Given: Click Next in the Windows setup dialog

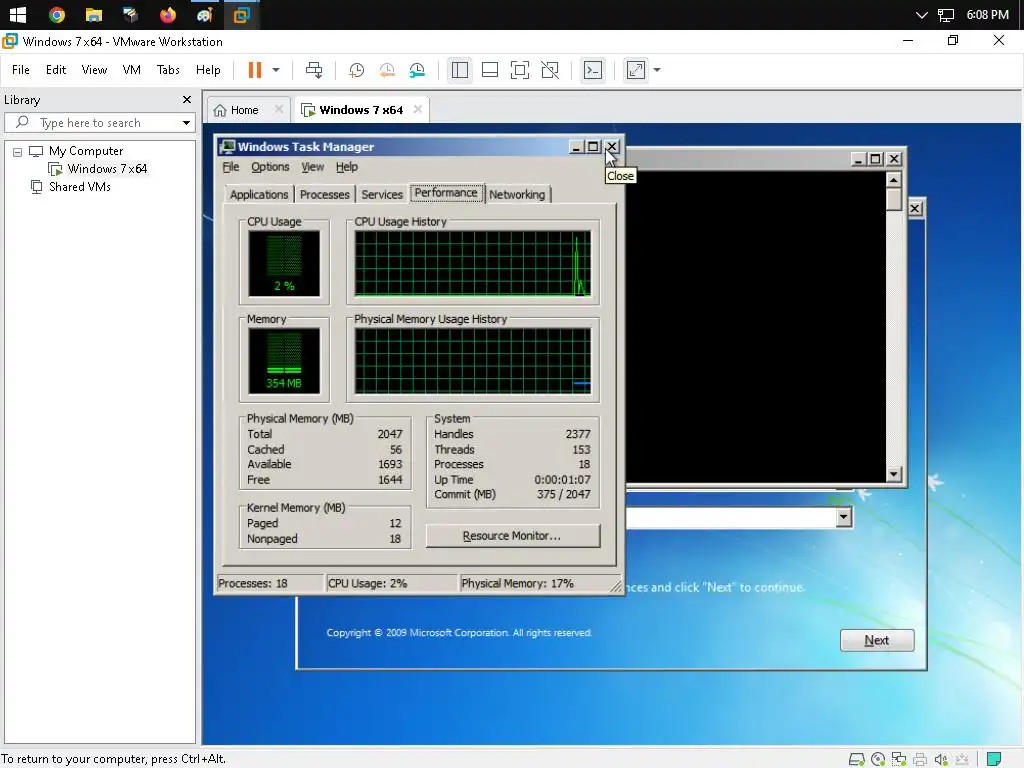Looking at the screenshot, I should click(876, 640).
